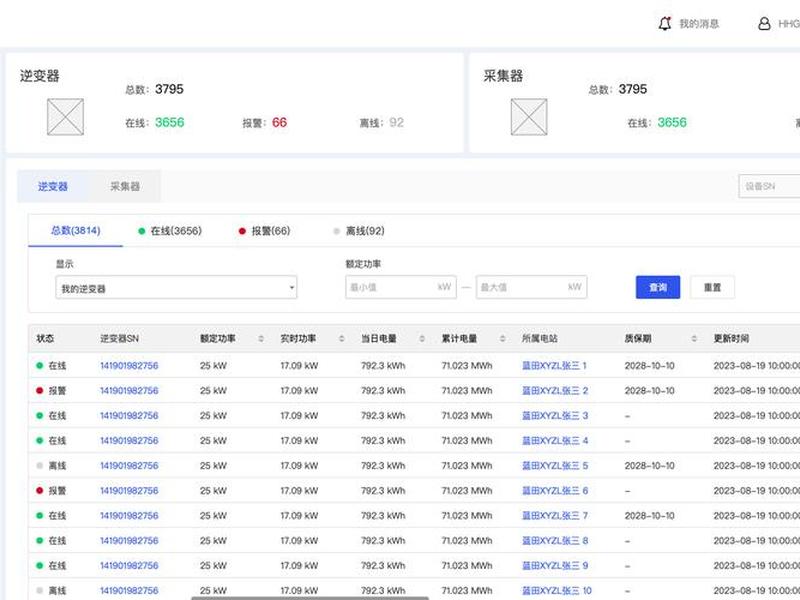Focus the 最小值 rated power field

401,287
